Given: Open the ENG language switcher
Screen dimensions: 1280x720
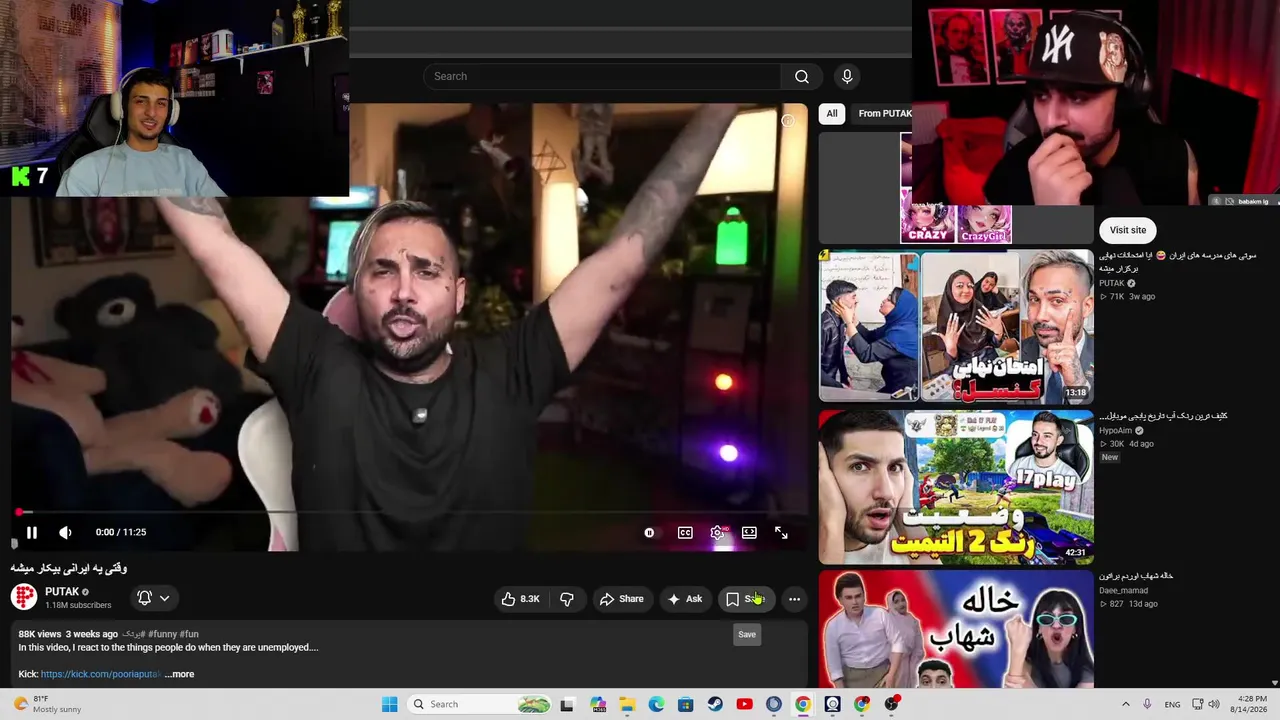Looking at the screenshot, I should (1172, 704).
